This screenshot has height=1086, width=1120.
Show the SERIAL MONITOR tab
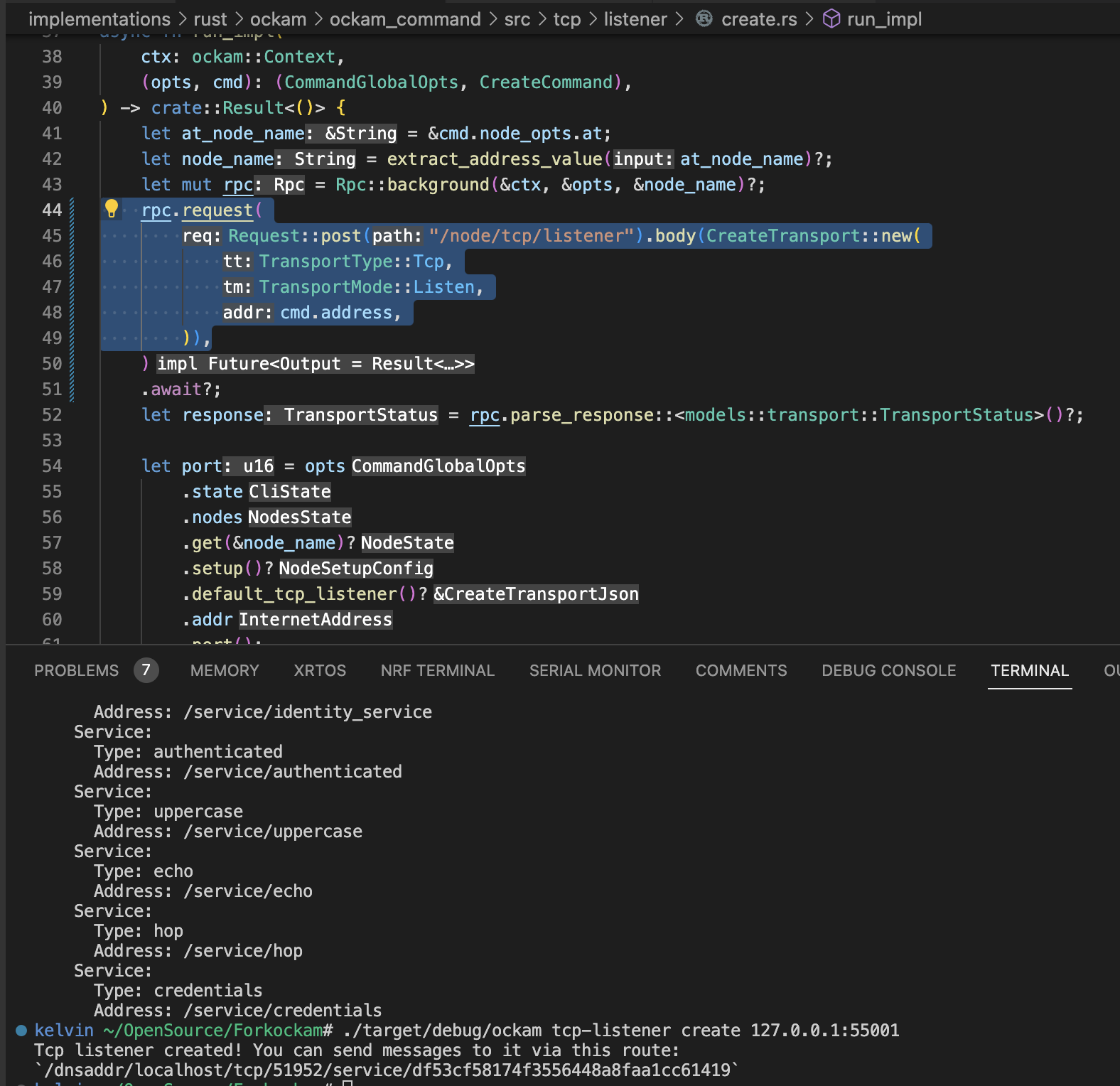[595, 670]
